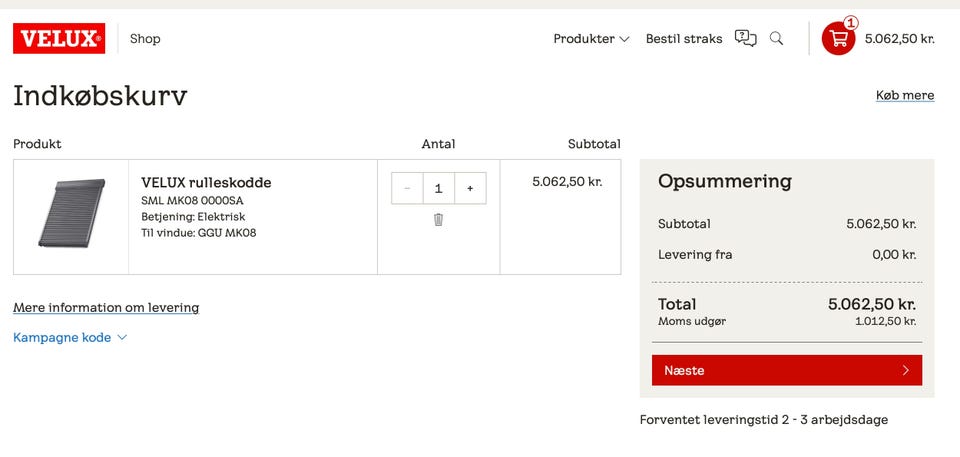Increase quantity with plus button

[x=470, y=188]
